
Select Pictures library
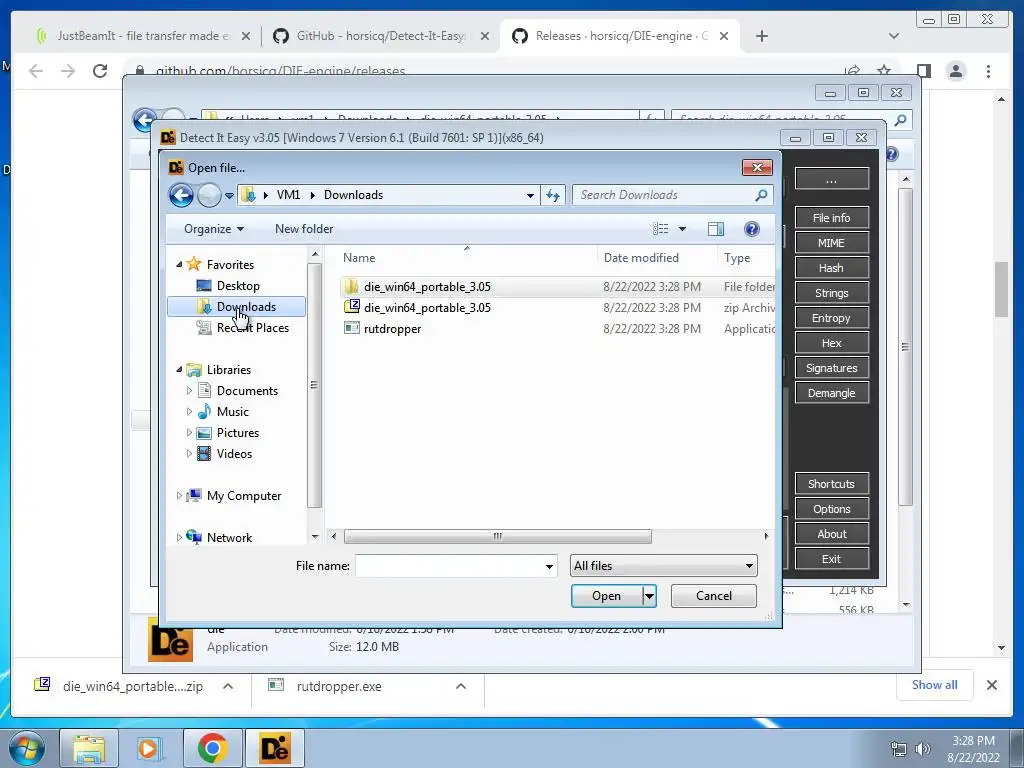click(x=238, y=432)
